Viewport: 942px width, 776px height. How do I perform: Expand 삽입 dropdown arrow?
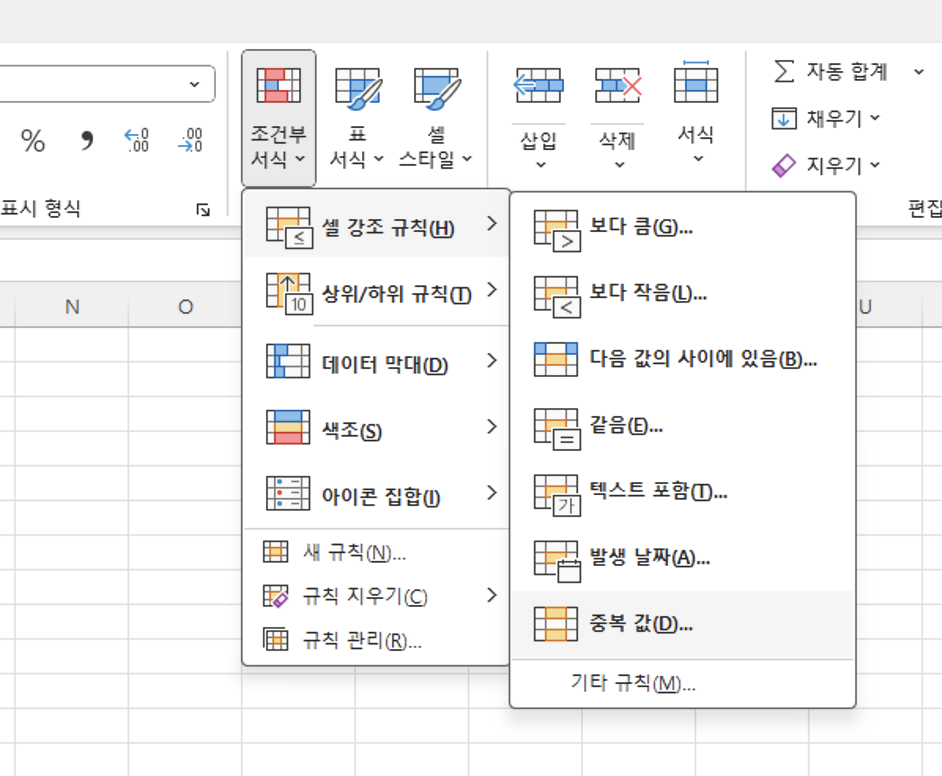[541, 165]
